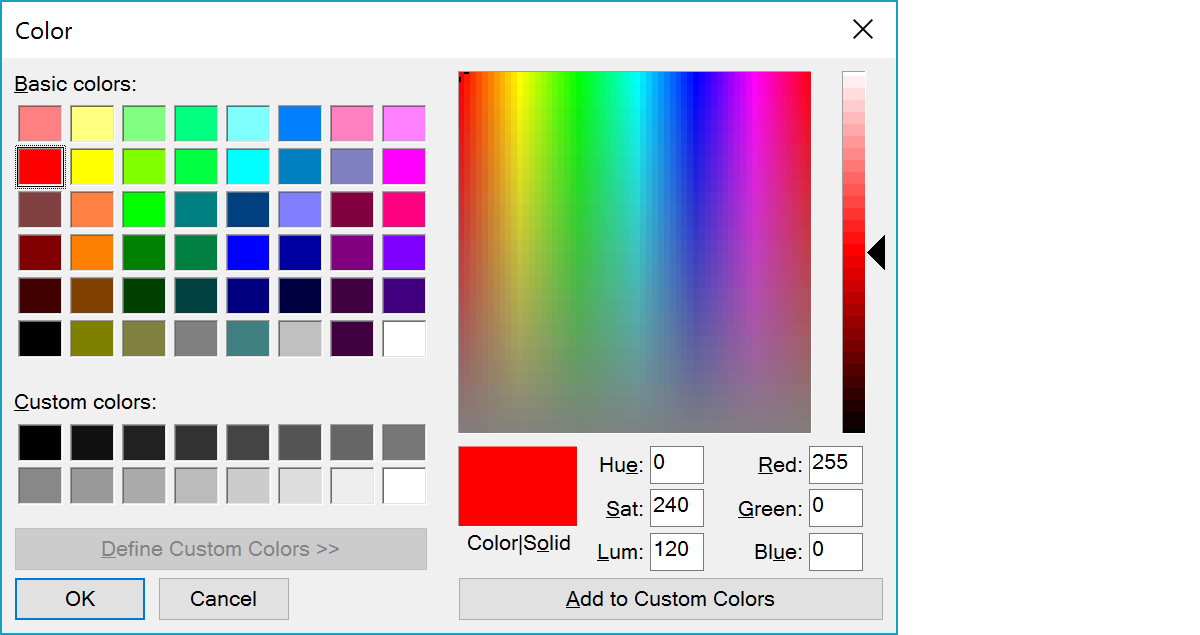The image size is (1200, 635).
Task: Focus the Sat value field
Action: (676, 508)
